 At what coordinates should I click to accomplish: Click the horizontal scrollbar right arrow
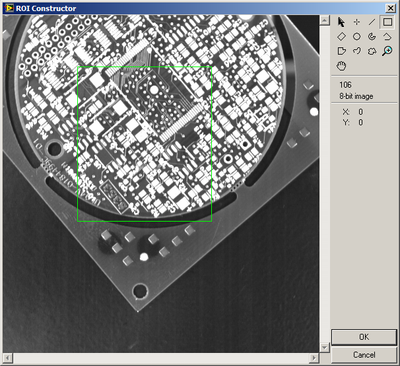314,358
